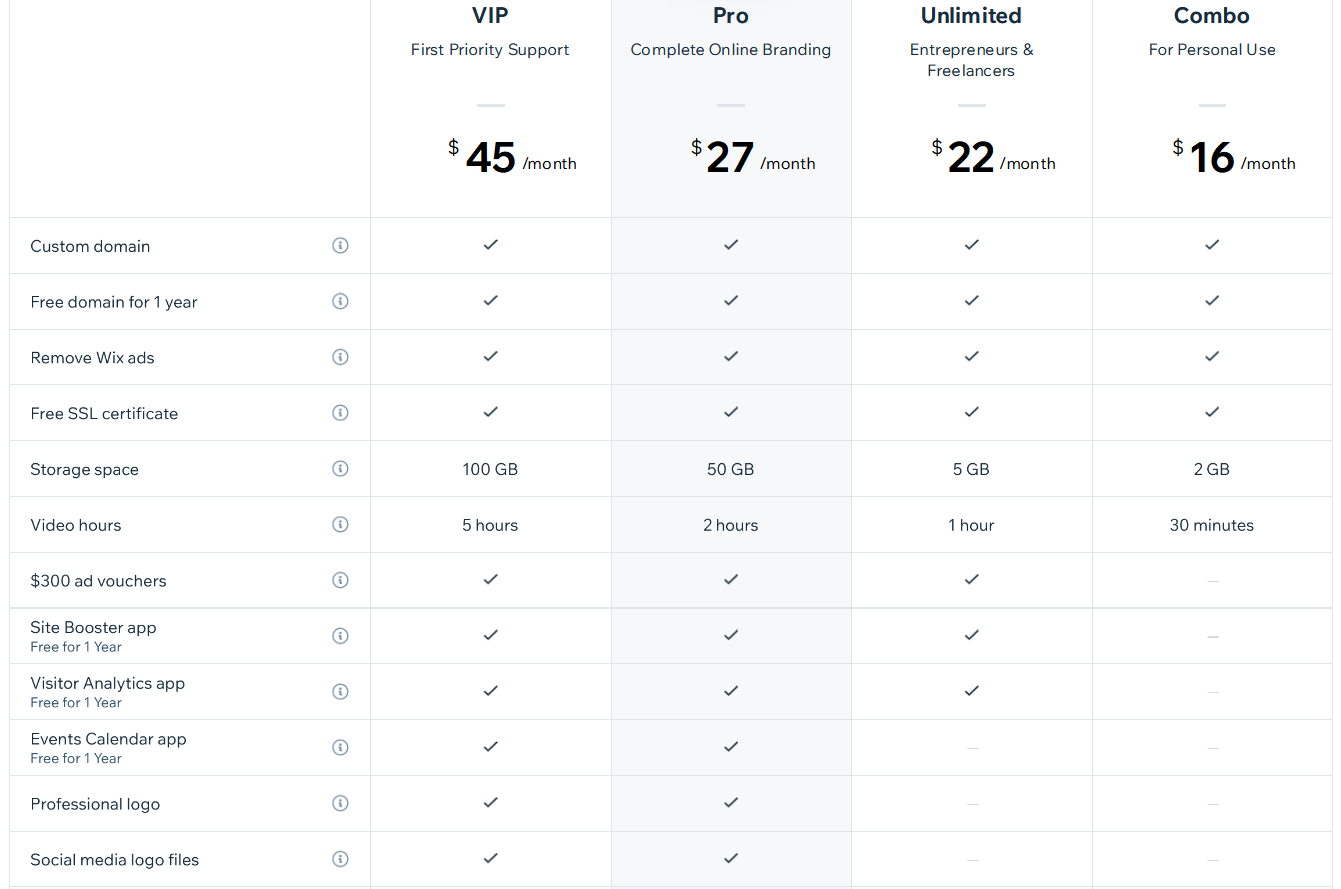Click info icon for $300 ad vouchers
Image resolution: width=1341 pixels, height=889 pixels.
coord(340,580)
